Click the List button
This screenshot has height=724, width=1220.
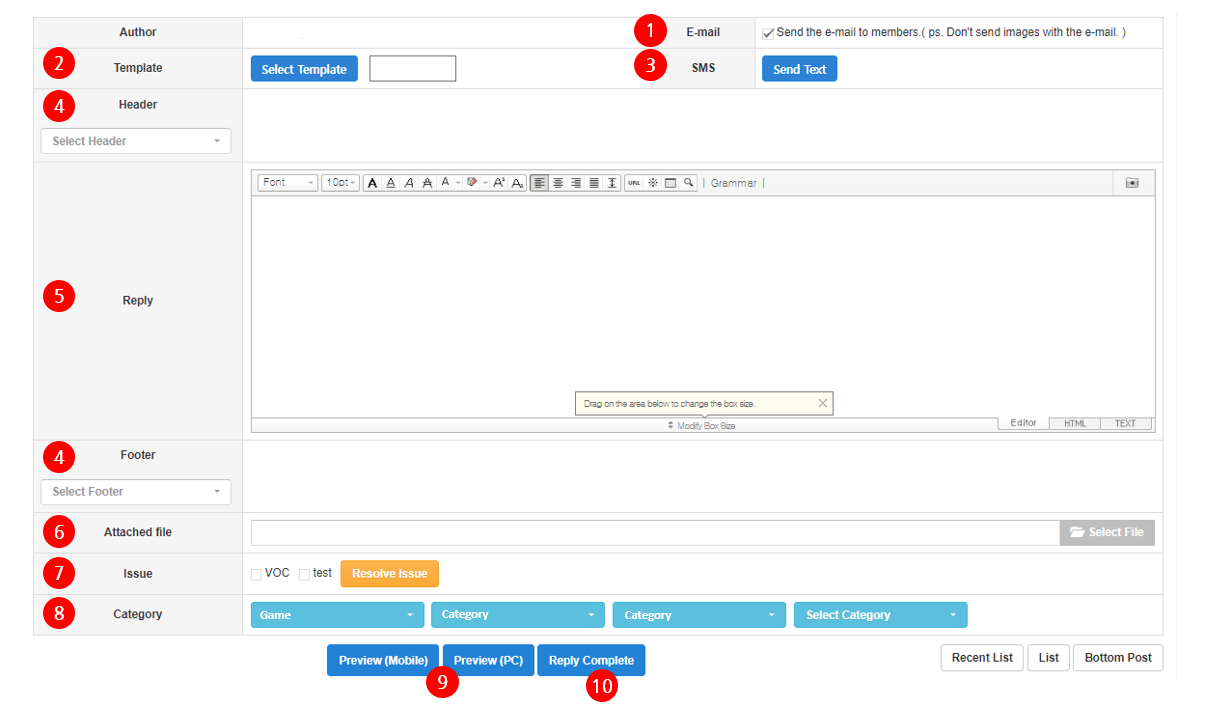(x=1048, y=658)
